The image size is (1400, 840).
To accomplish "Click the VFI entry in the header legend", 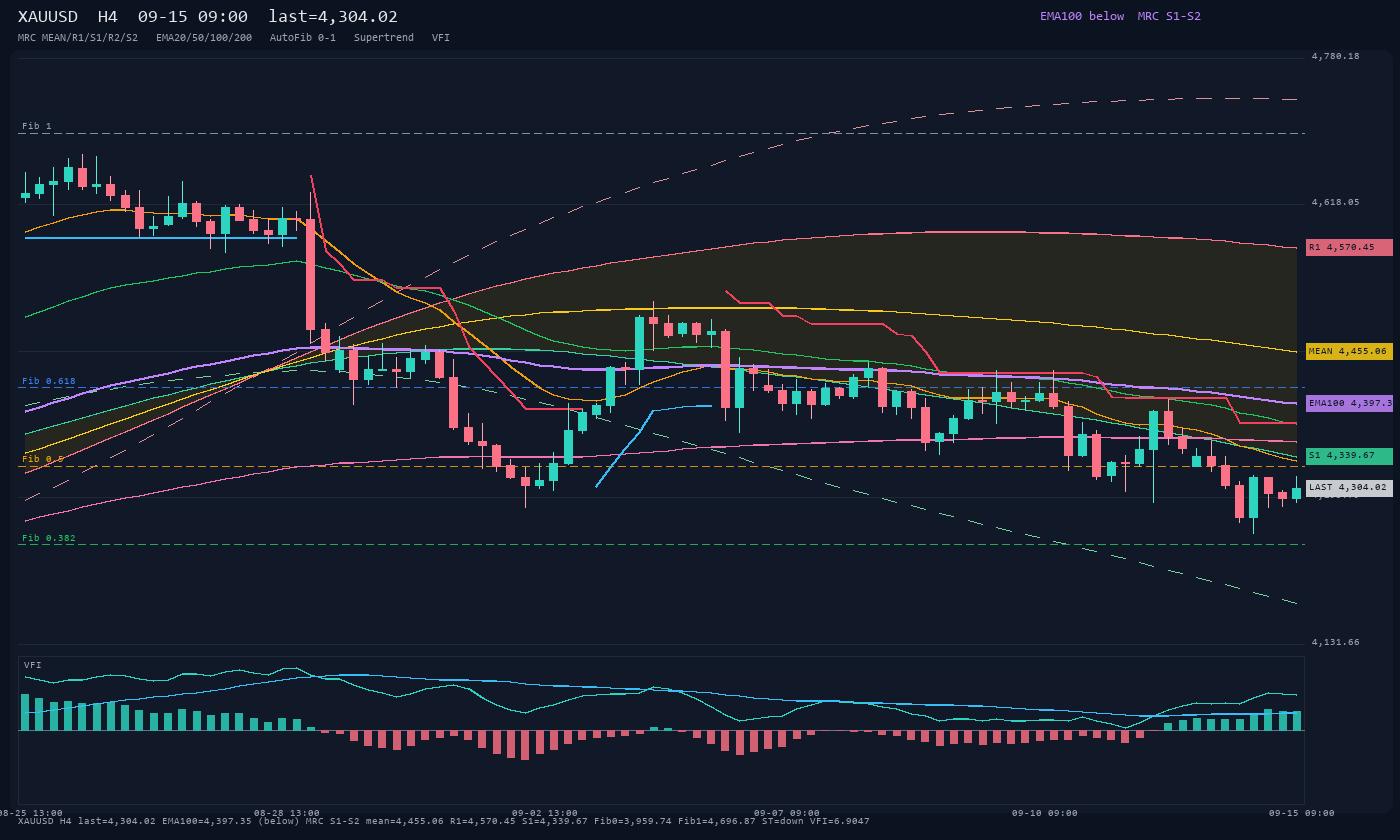I will pyautogui.click(x=441, y=38).
